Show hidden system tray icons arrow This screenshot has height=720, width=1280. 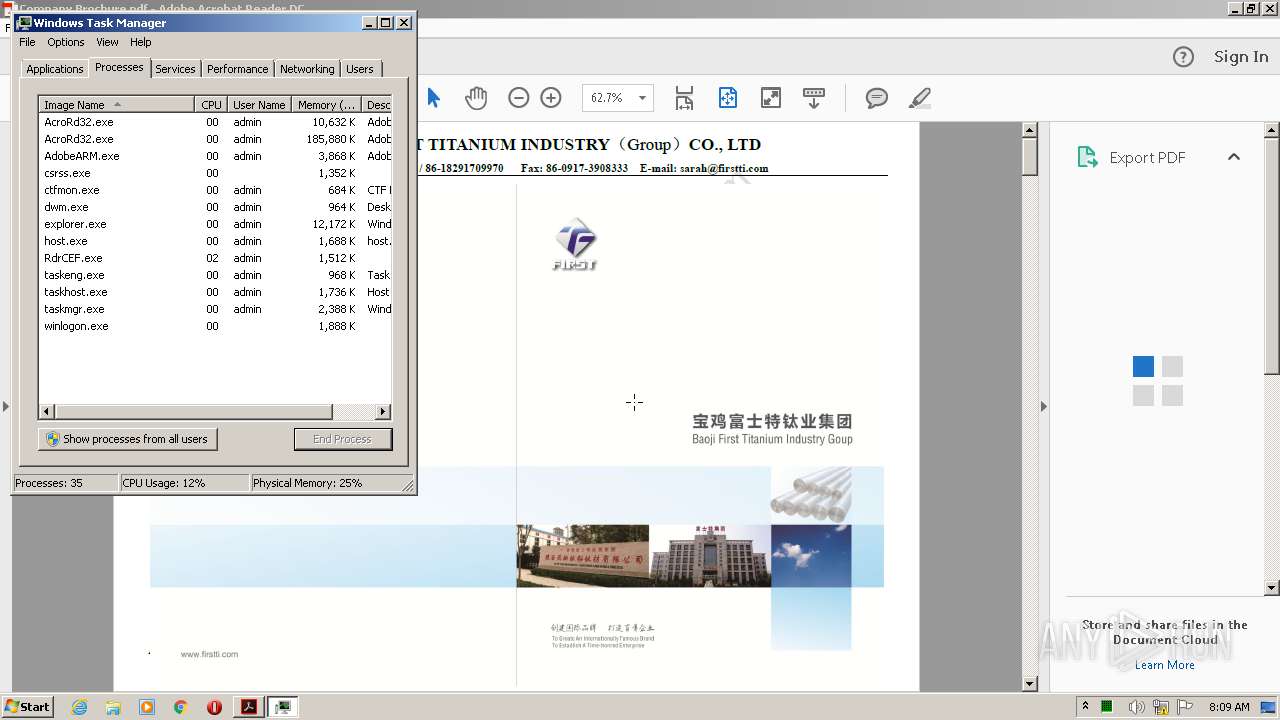click(1085, 706)
